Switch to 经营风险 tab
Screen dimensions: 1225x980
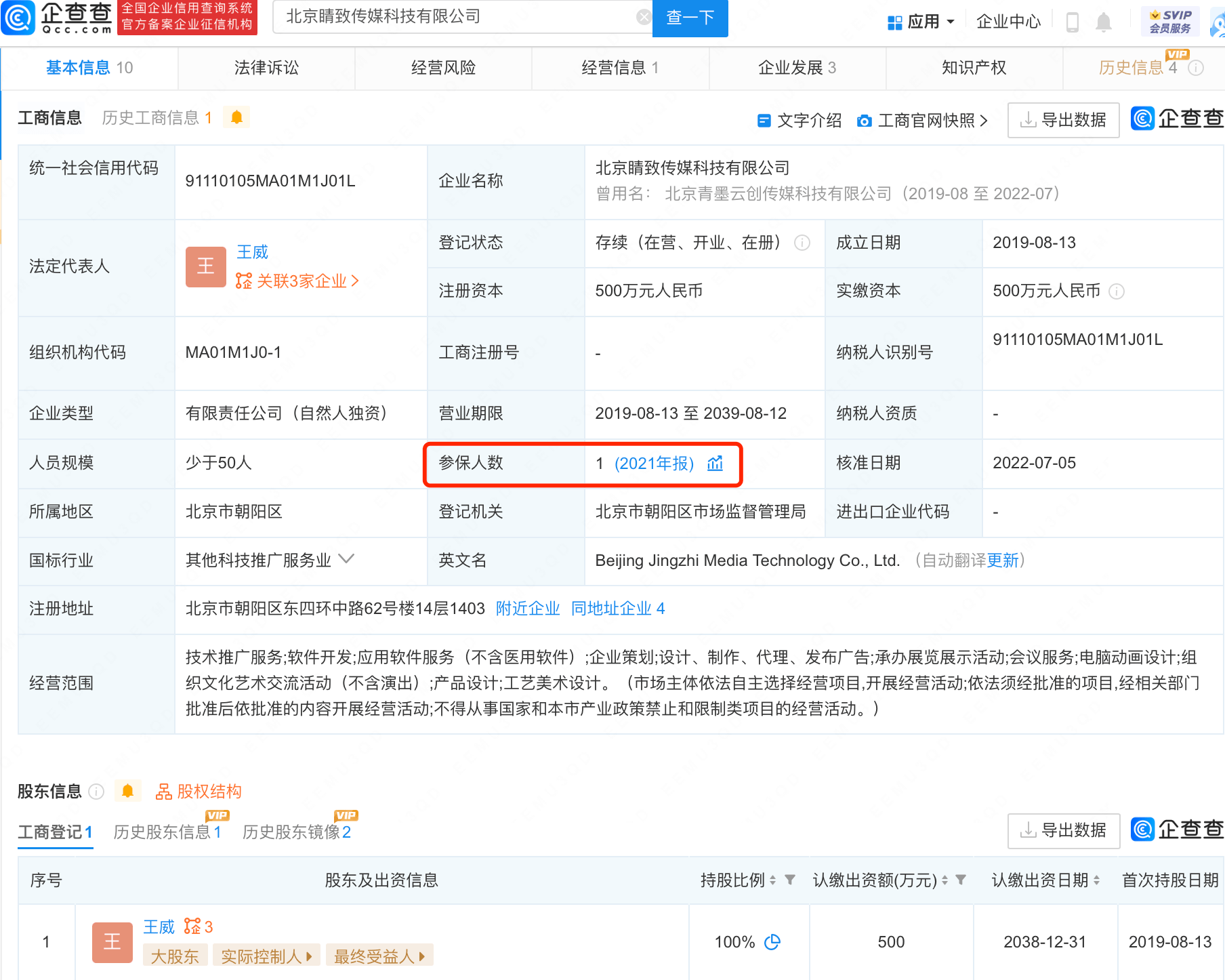[443, 68]
